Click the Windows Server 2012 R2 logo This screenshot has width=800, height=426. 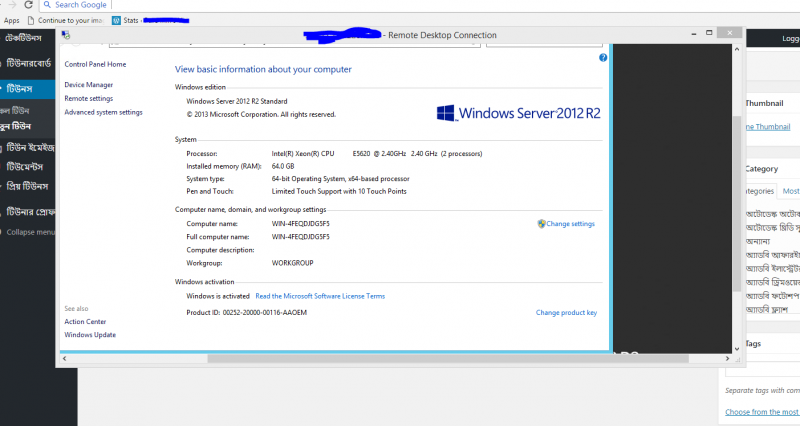click(518, 113)
